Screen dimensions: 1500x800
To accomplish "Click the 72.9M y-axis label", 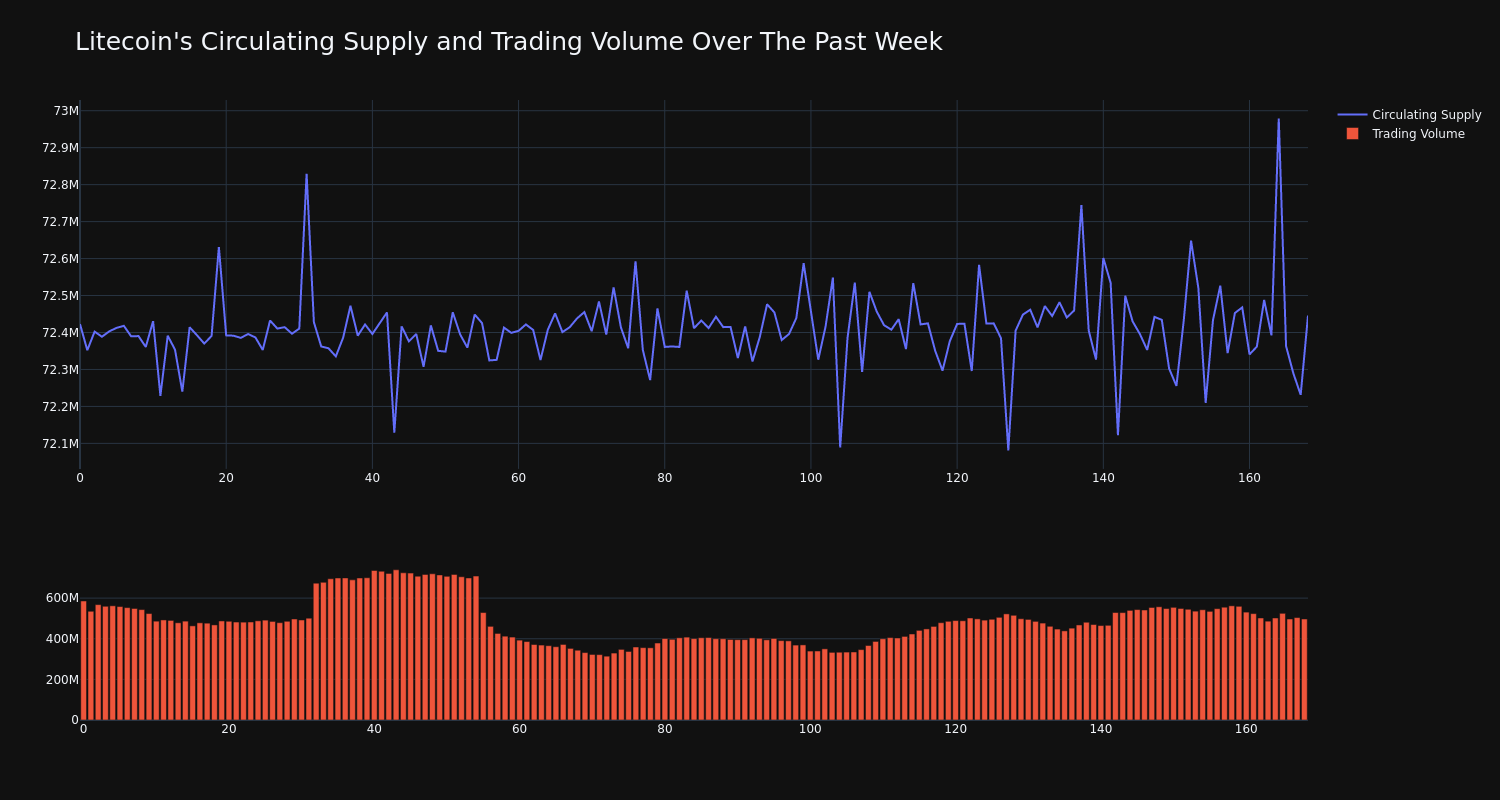I will coord(60,148).
